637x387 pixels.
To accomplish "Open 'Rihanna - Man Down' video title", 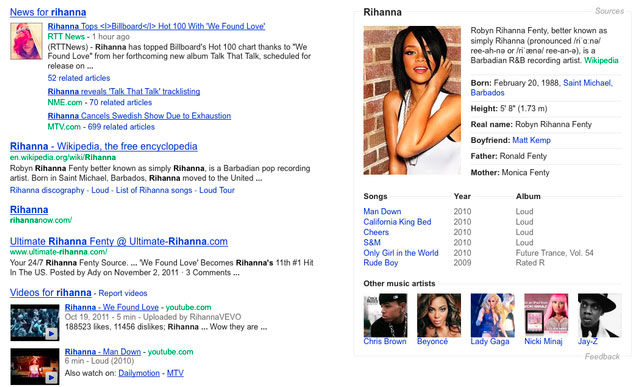I will 103,352.
